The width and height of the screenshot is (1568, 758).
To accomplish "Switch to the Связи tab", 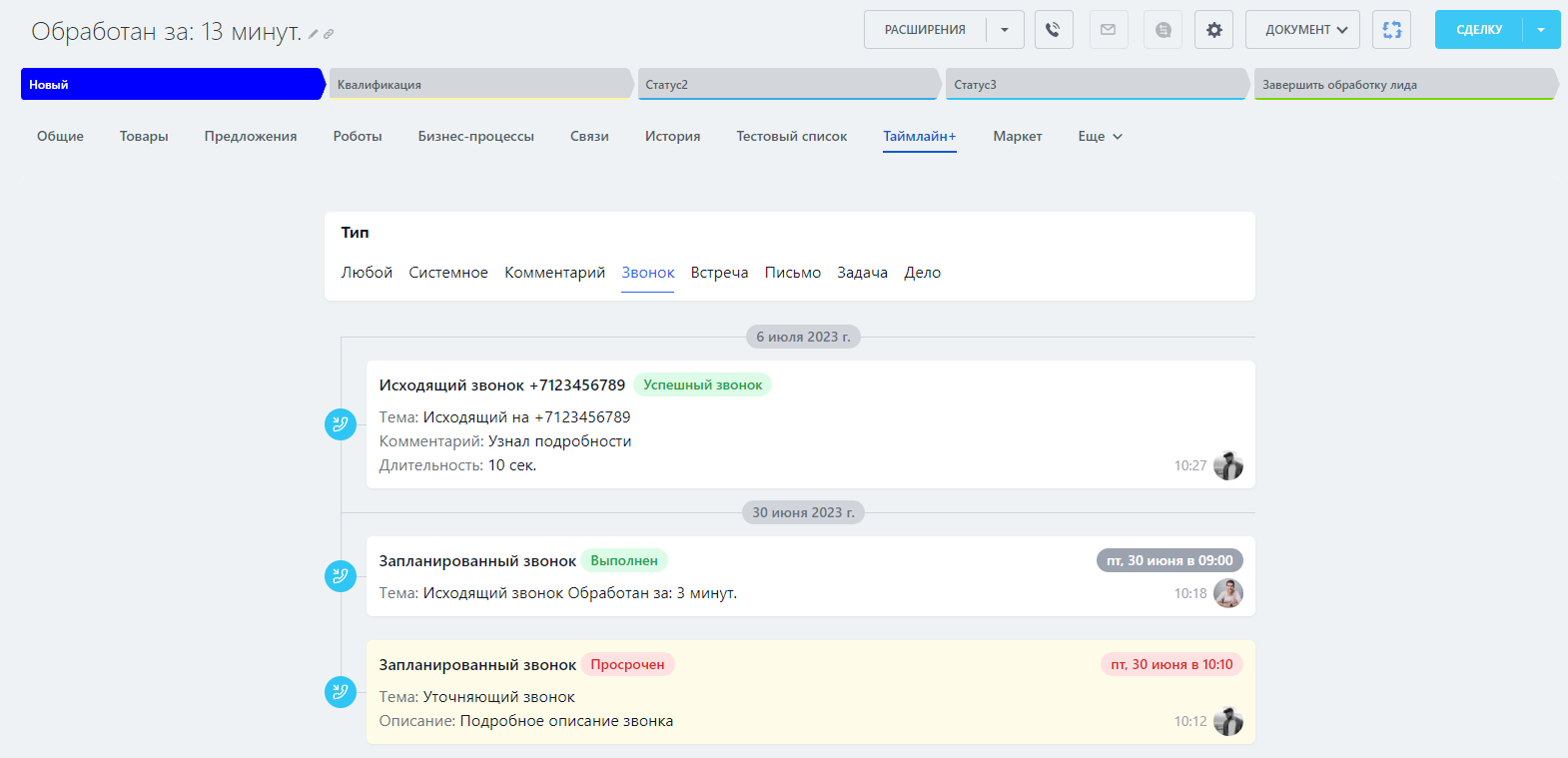I will click(x=589, y=137).
